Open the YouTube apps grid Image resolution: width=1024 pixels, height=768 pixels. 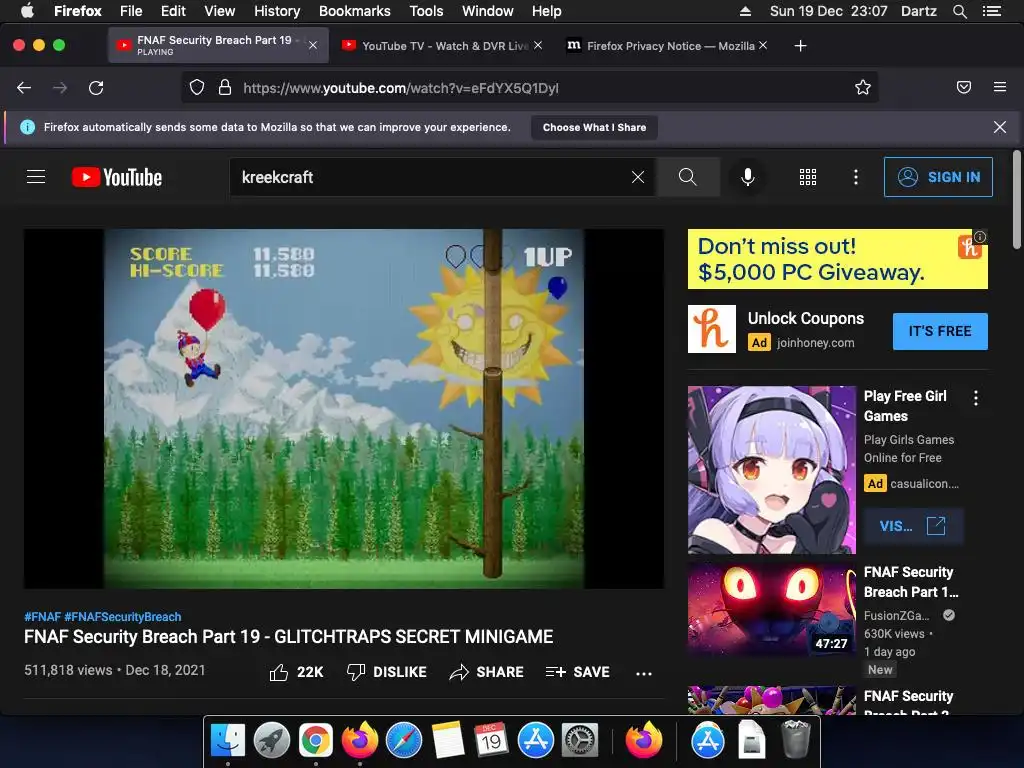(x=808, y=177)
